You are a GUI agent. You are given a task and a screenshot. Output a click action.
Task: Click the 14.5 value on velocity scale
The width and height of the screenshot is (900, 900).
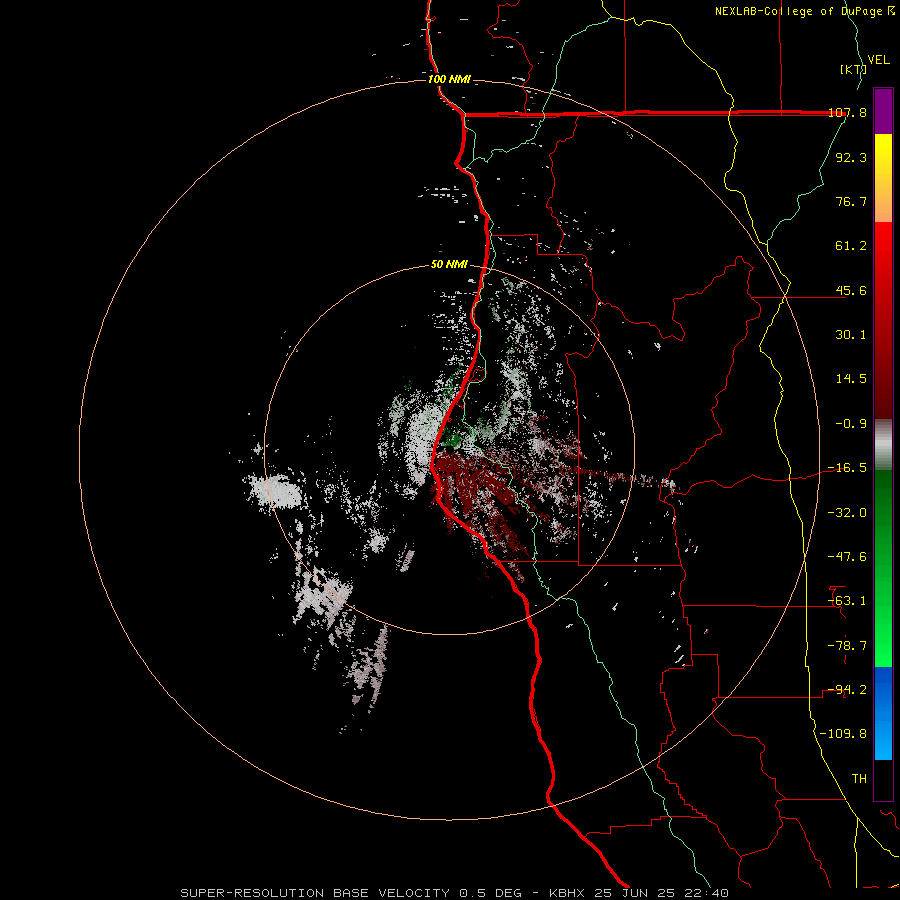point(851,379)
